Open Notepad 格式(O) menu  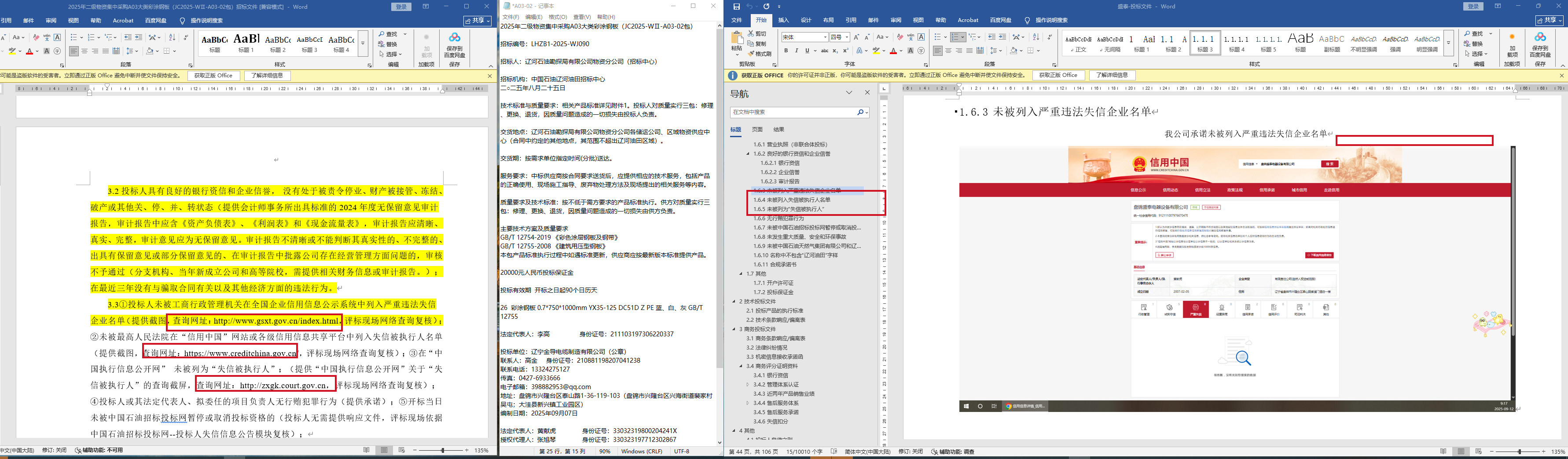[x=557, y=17]
